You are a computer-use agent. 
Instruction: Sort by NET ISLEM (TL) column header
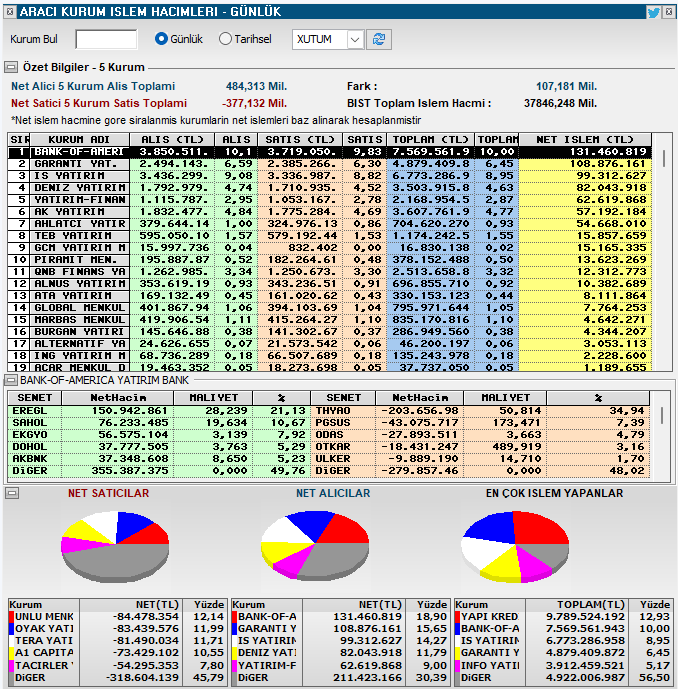(585, 139)
